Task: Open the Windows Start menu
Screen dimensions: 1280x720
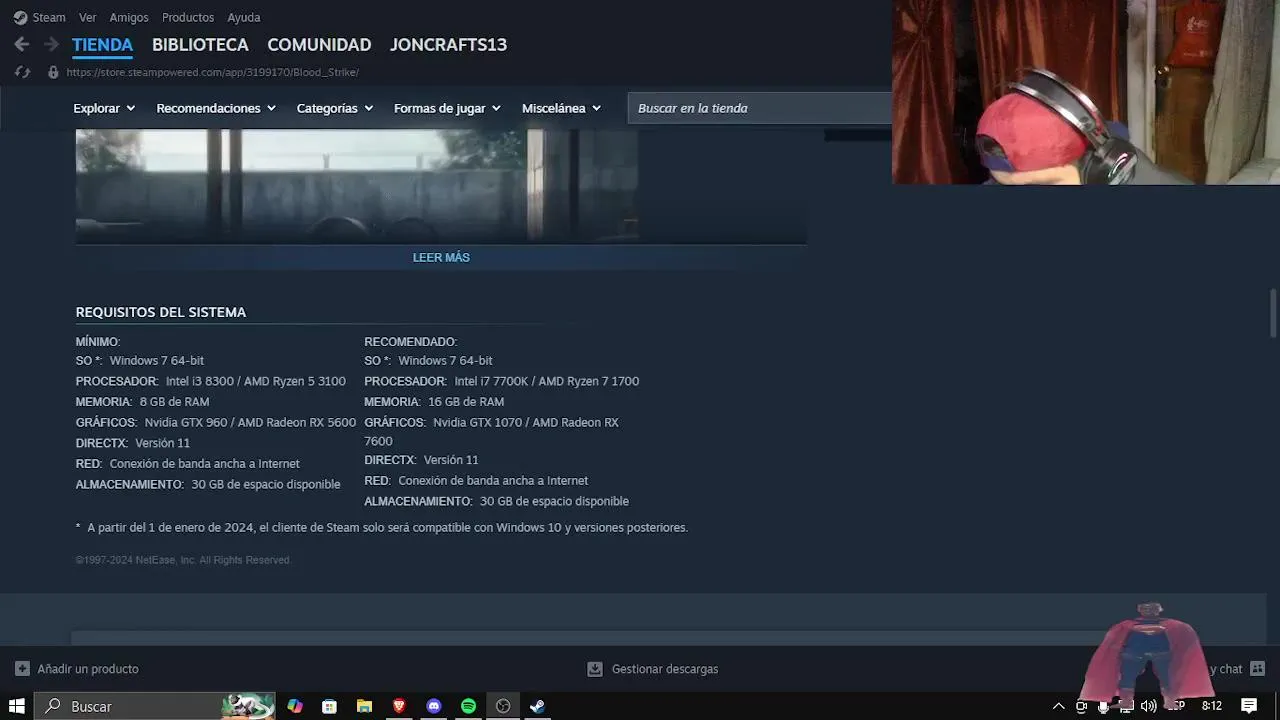Action: pyautogui.click(x=17, y=706)
